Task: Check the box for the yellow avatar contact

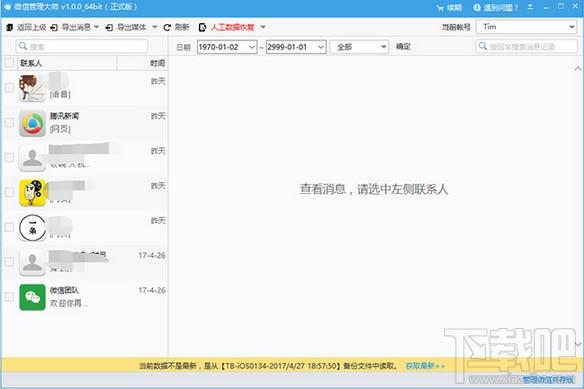Action: click(x=9, y=193)
